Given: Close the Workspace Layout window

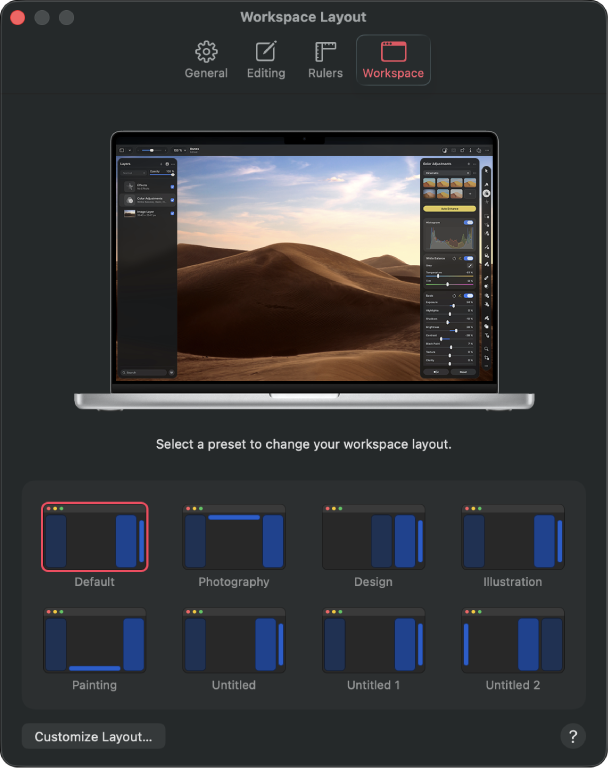Looking at the screenshot, I should (18, 18).
